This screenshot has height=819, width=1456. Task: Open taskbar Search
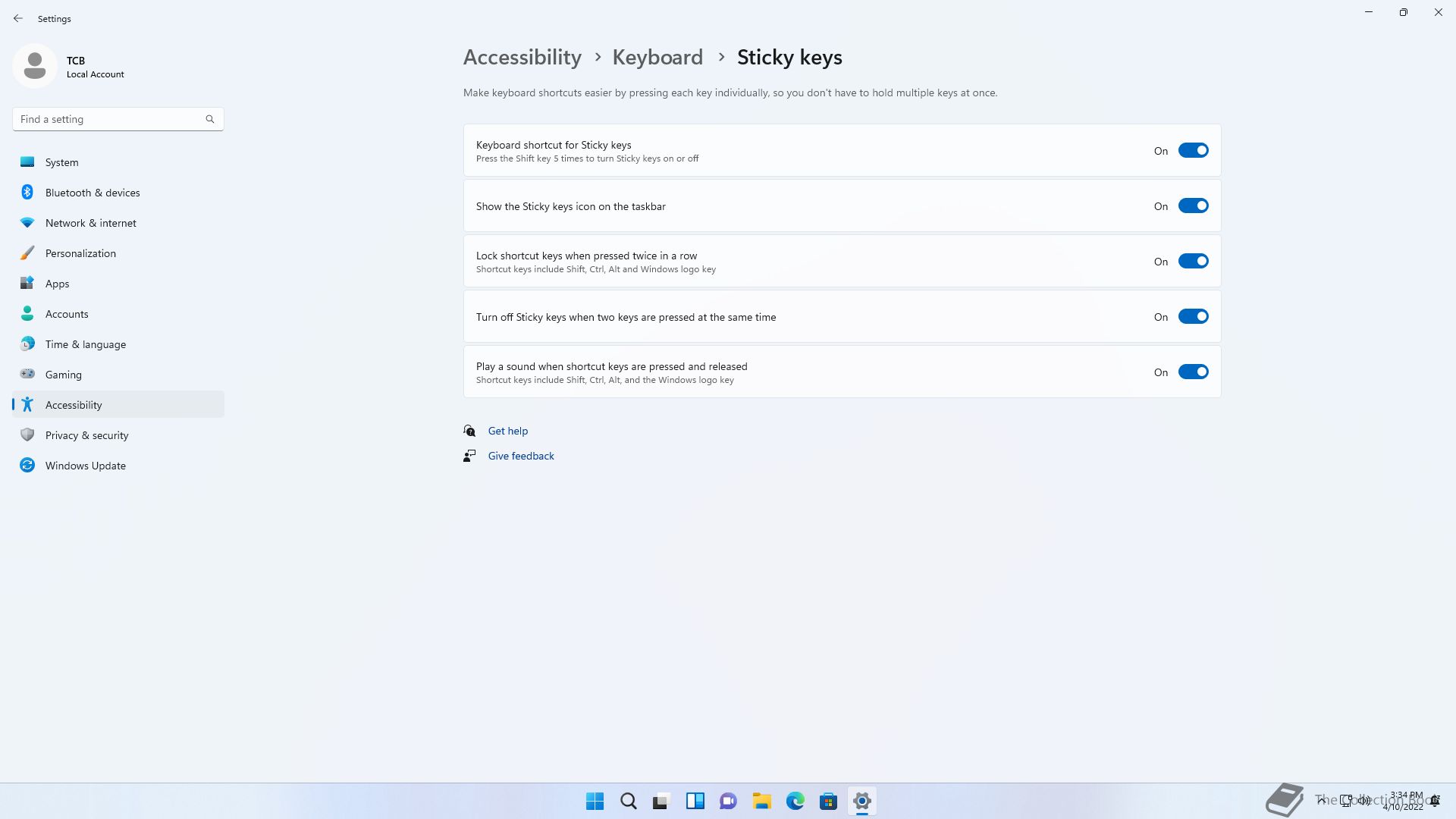[629, 801]
